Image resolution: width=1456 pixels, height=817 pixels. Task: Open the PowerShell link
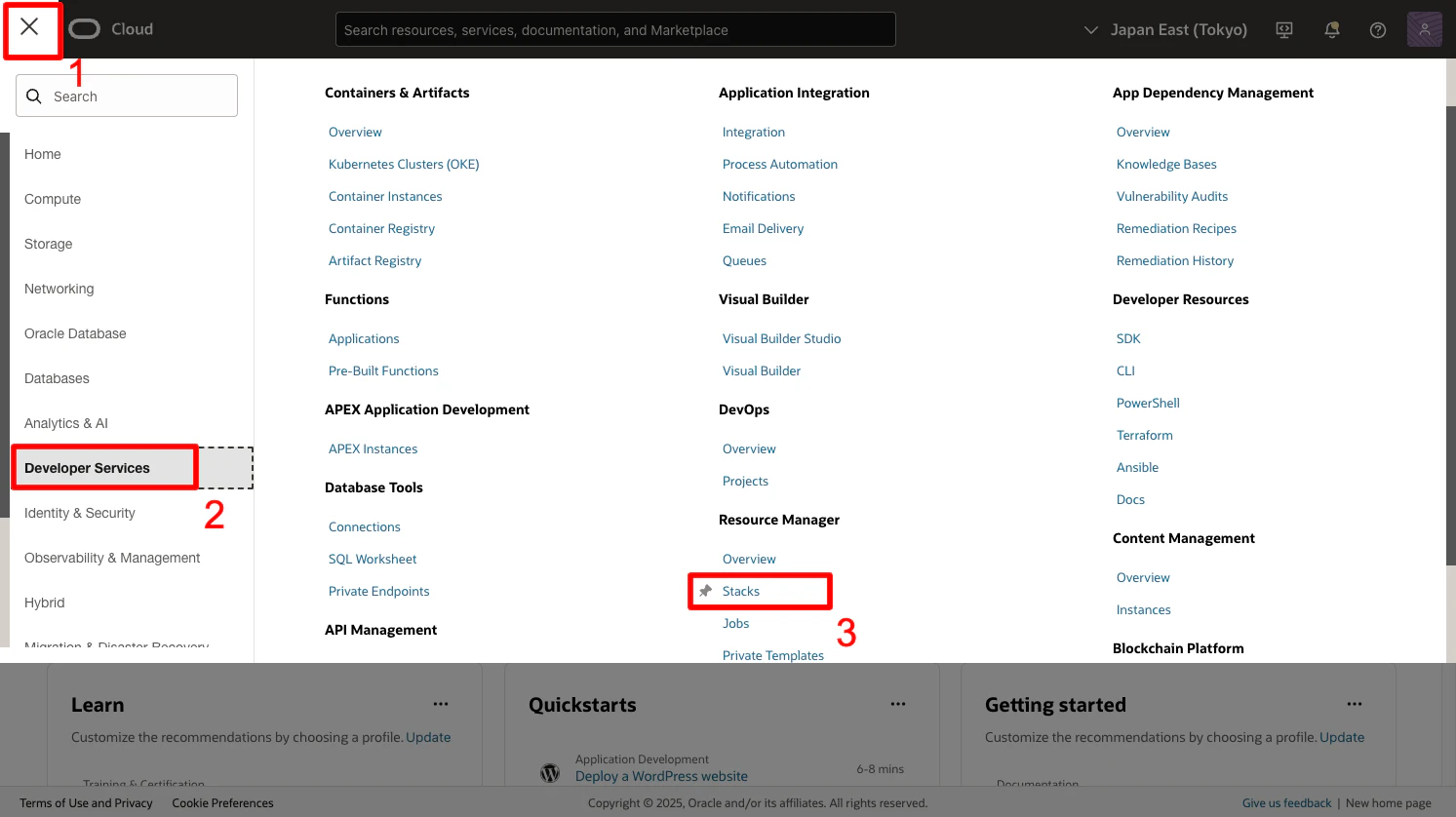click(x=1148, y=403)
